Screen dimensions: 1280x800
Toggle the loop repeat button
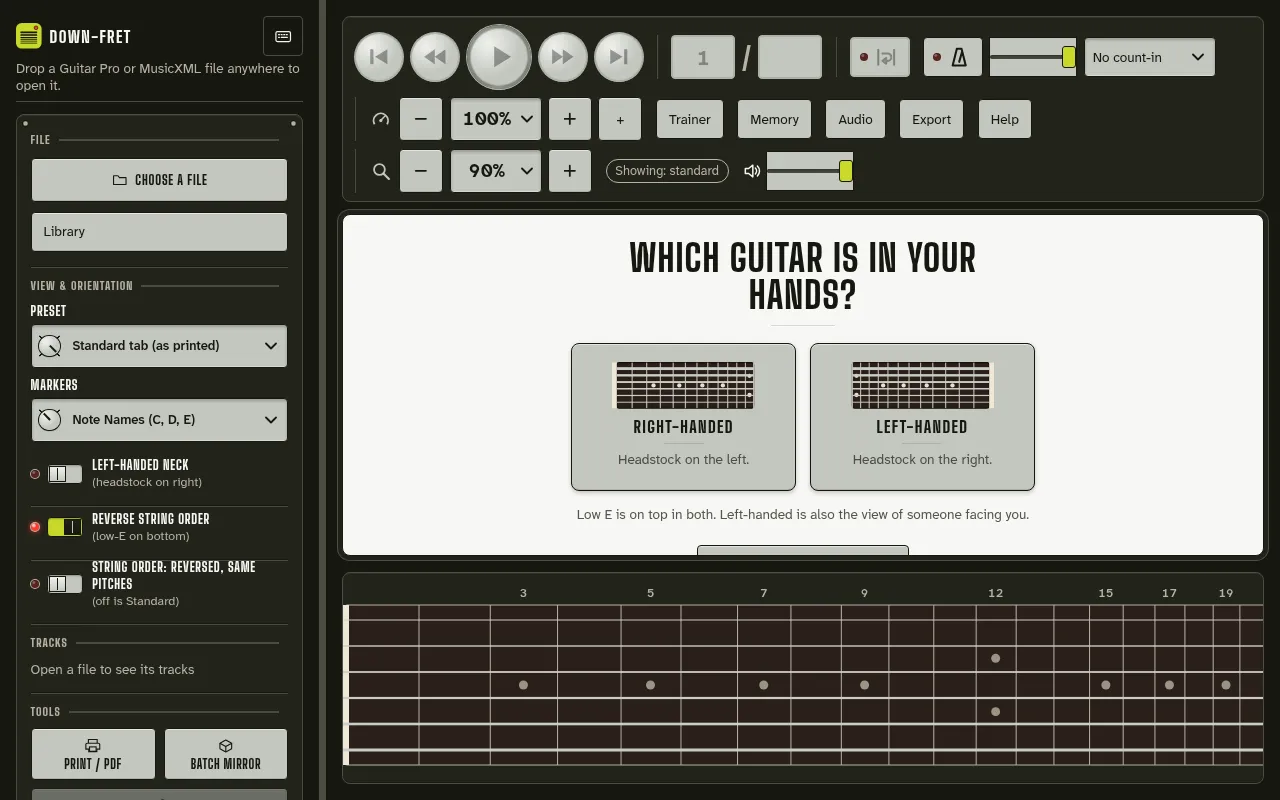tap(880, 57)
